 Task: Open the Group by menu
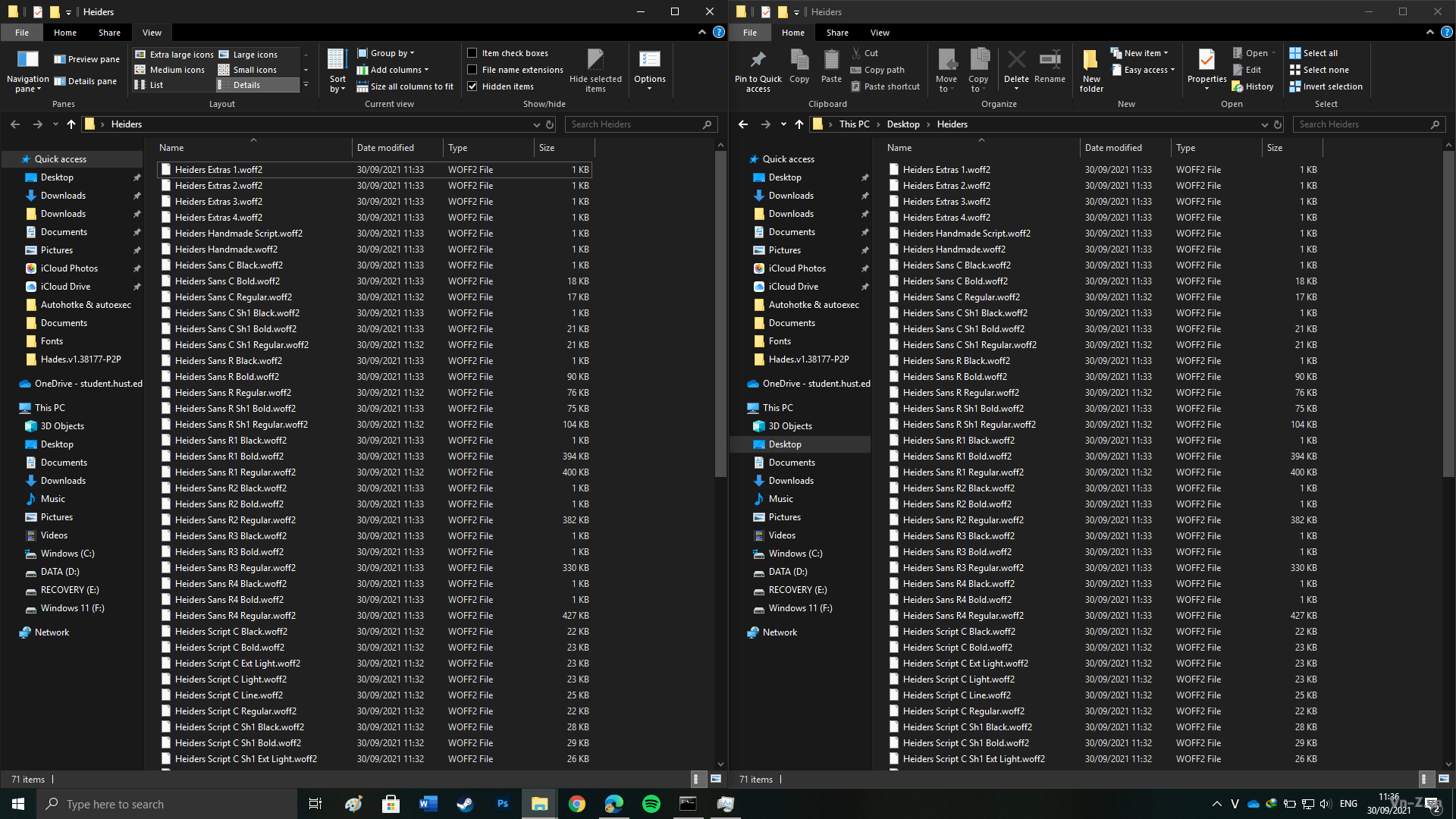386,53
